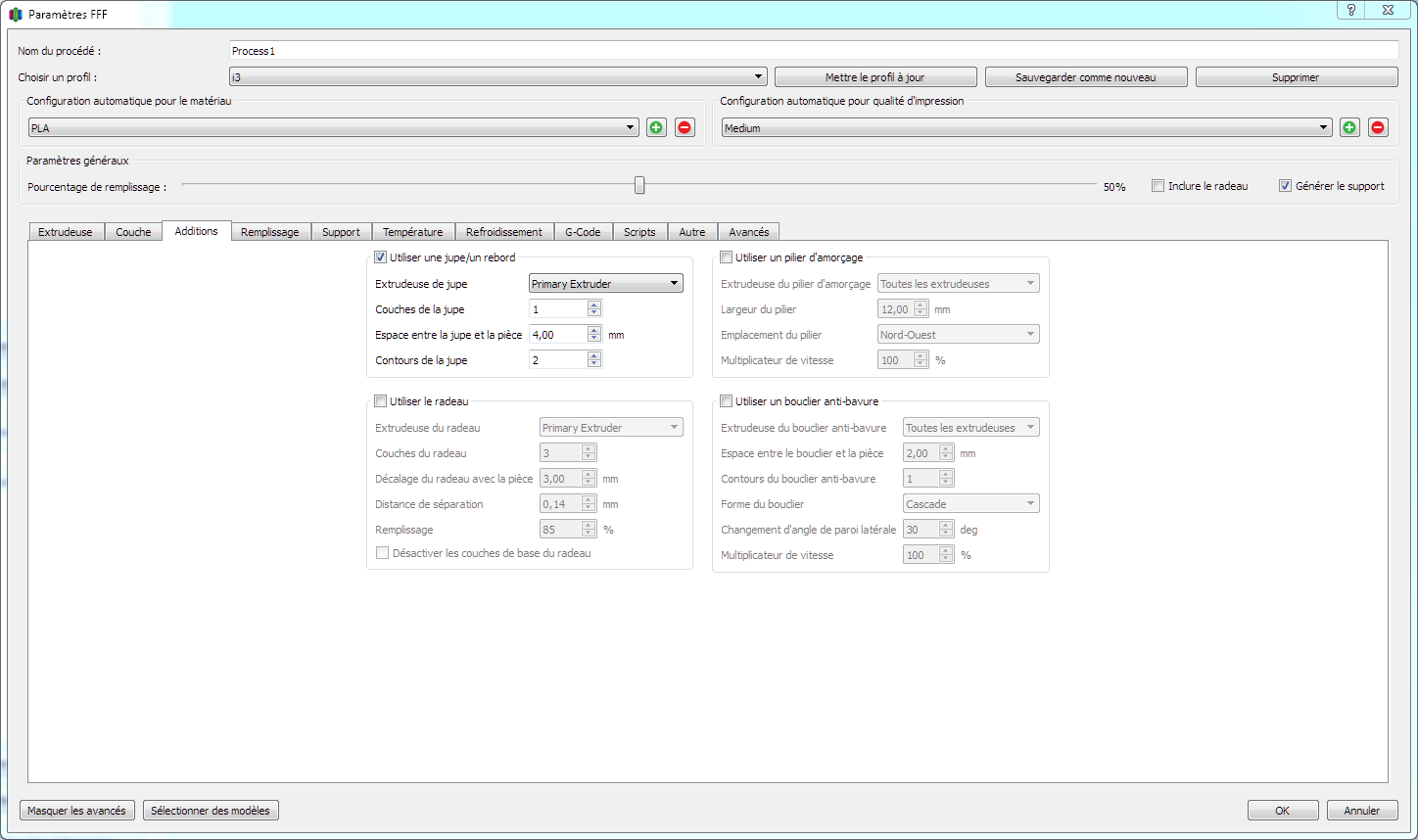This screenshot has width=1418, height=840.
Task: Click green plus icon next to PLA material
Action: pos(656,127)
